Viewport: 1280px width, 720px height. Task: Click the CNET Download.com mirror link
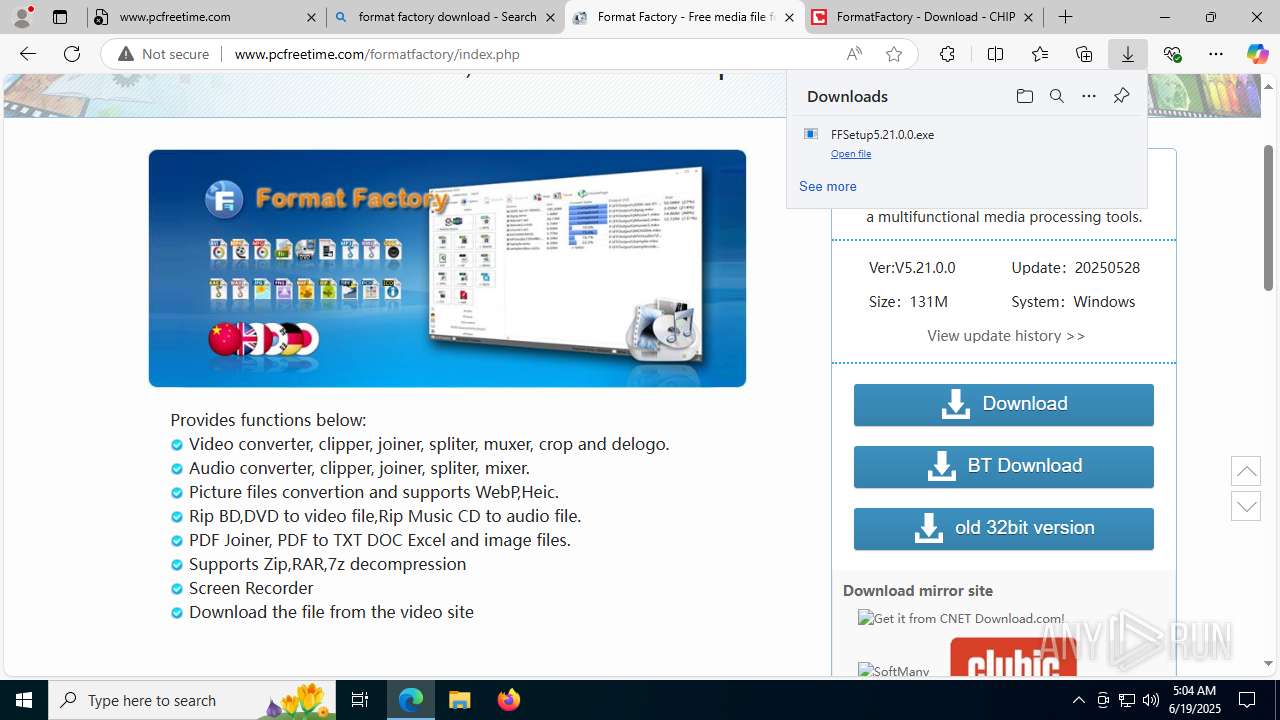[961, 619]
